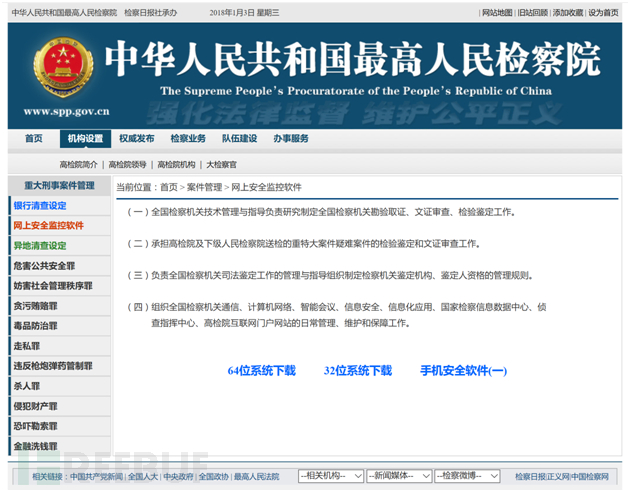Expand the 新闻媒体 dropdown
630x492 pixels.
[399, 476]
